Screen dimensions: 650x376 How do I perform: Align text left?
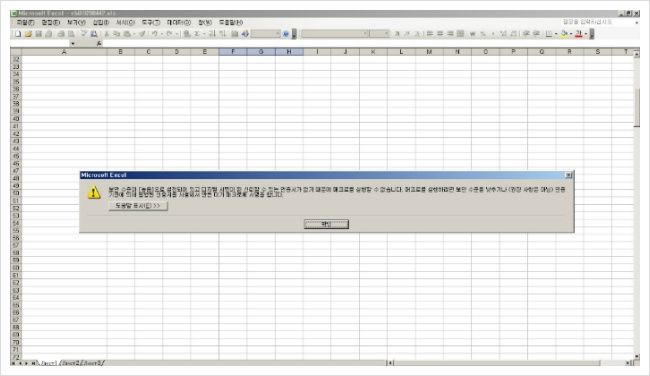[429, 34]
